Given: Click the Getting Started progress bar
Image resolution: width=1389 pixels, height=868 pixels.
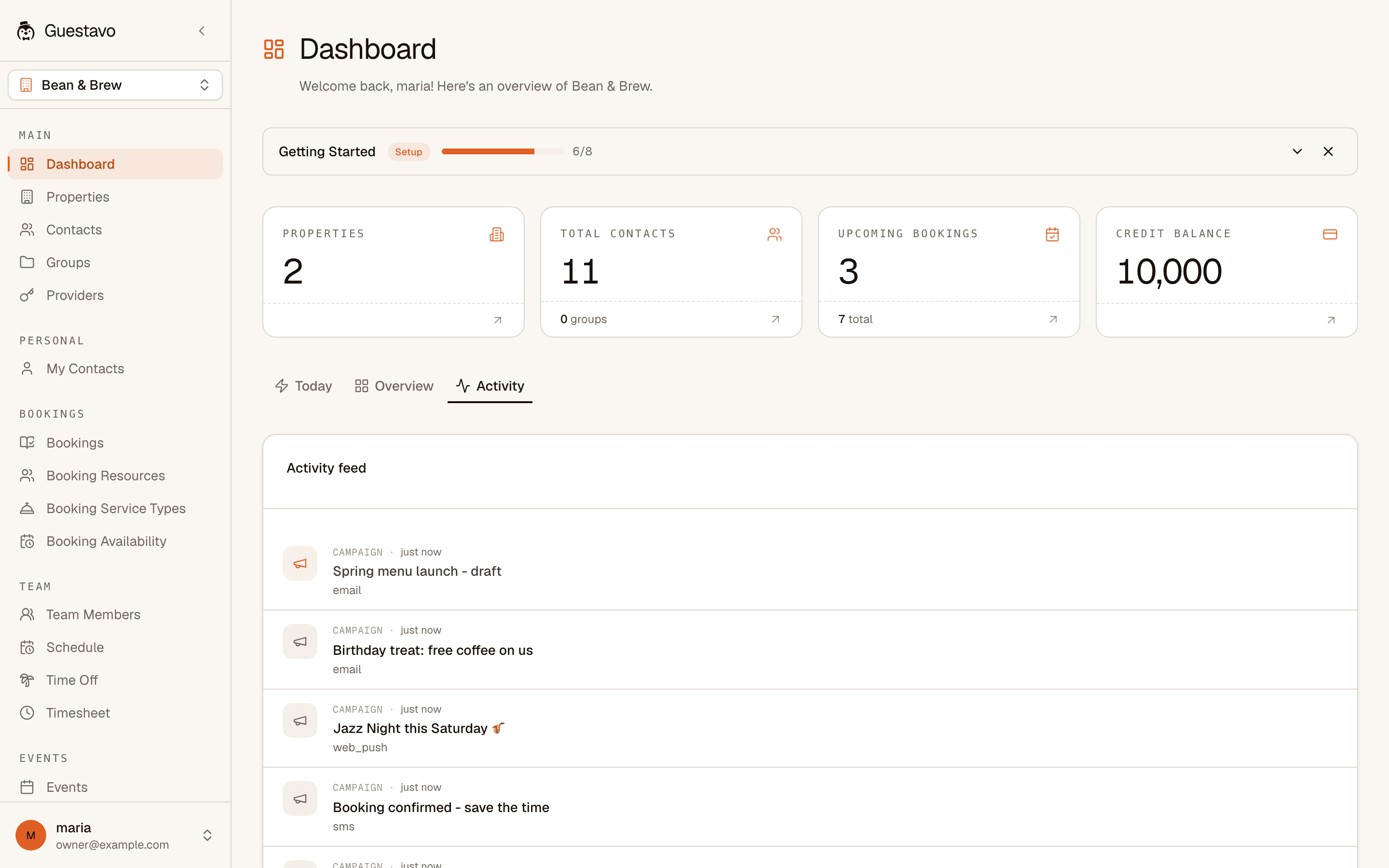Looking at the screenshot, I should [x=503, y=151].
